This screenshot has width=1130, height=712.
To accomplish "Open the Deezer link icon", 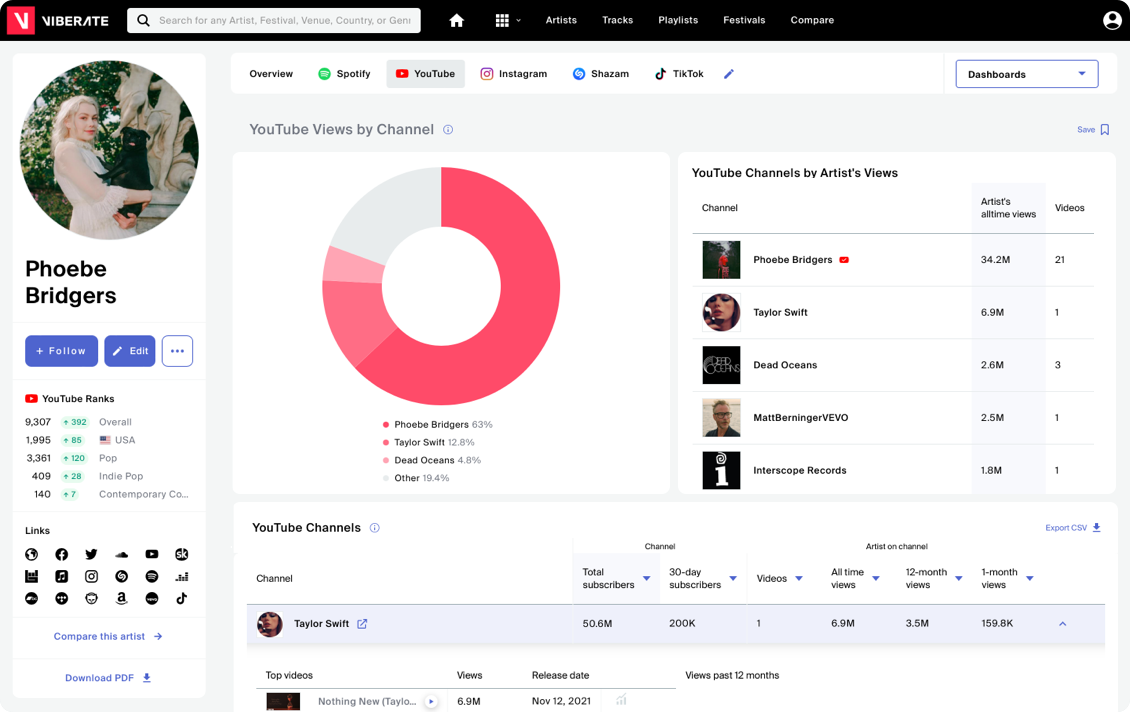I will [x=182, y=577].
